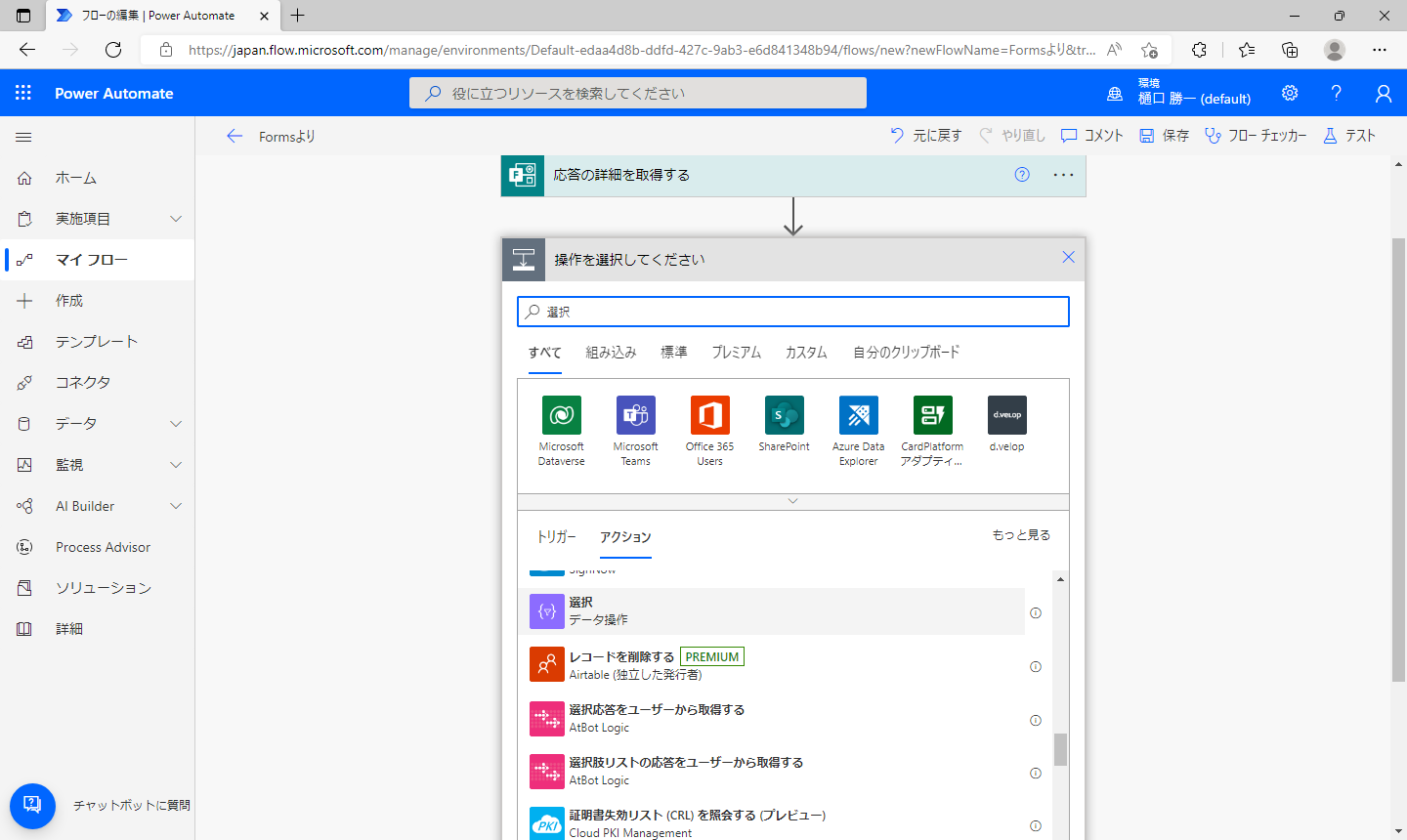
Task: Choose Office 365 Users connector
Action: [x=710, y=431]
